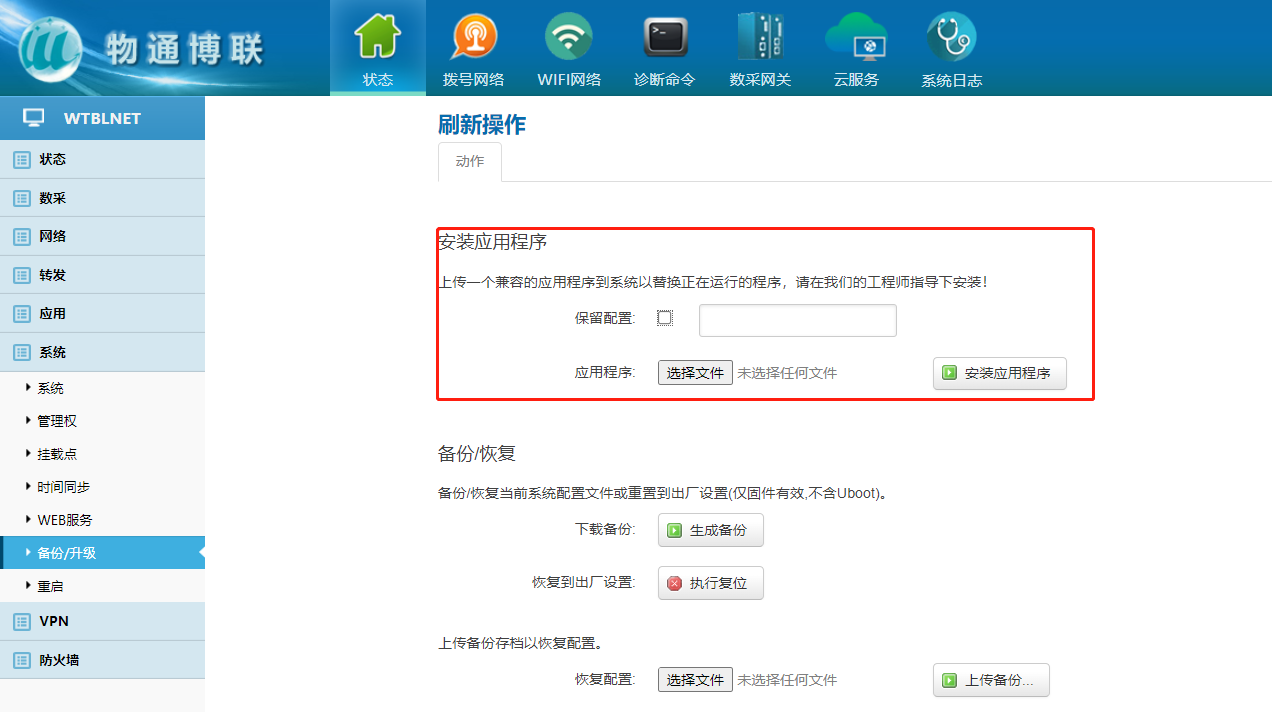
Task: Click the 安装应用程序 button
Action: coord(999,373)
